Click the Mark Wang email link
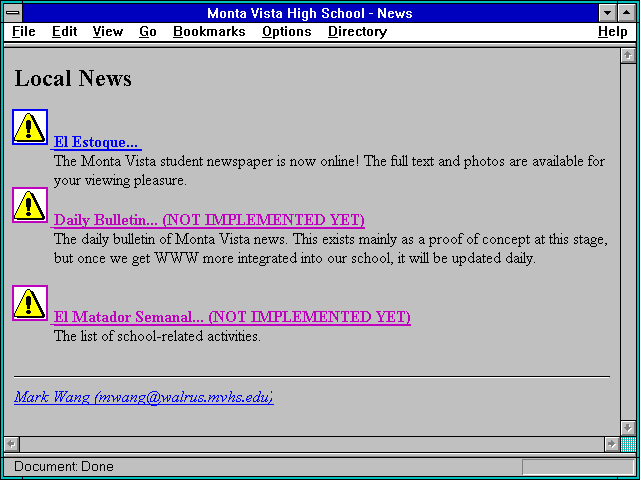Image resolution: width=640 pixels, height=480 pixels. pos(144,397)
